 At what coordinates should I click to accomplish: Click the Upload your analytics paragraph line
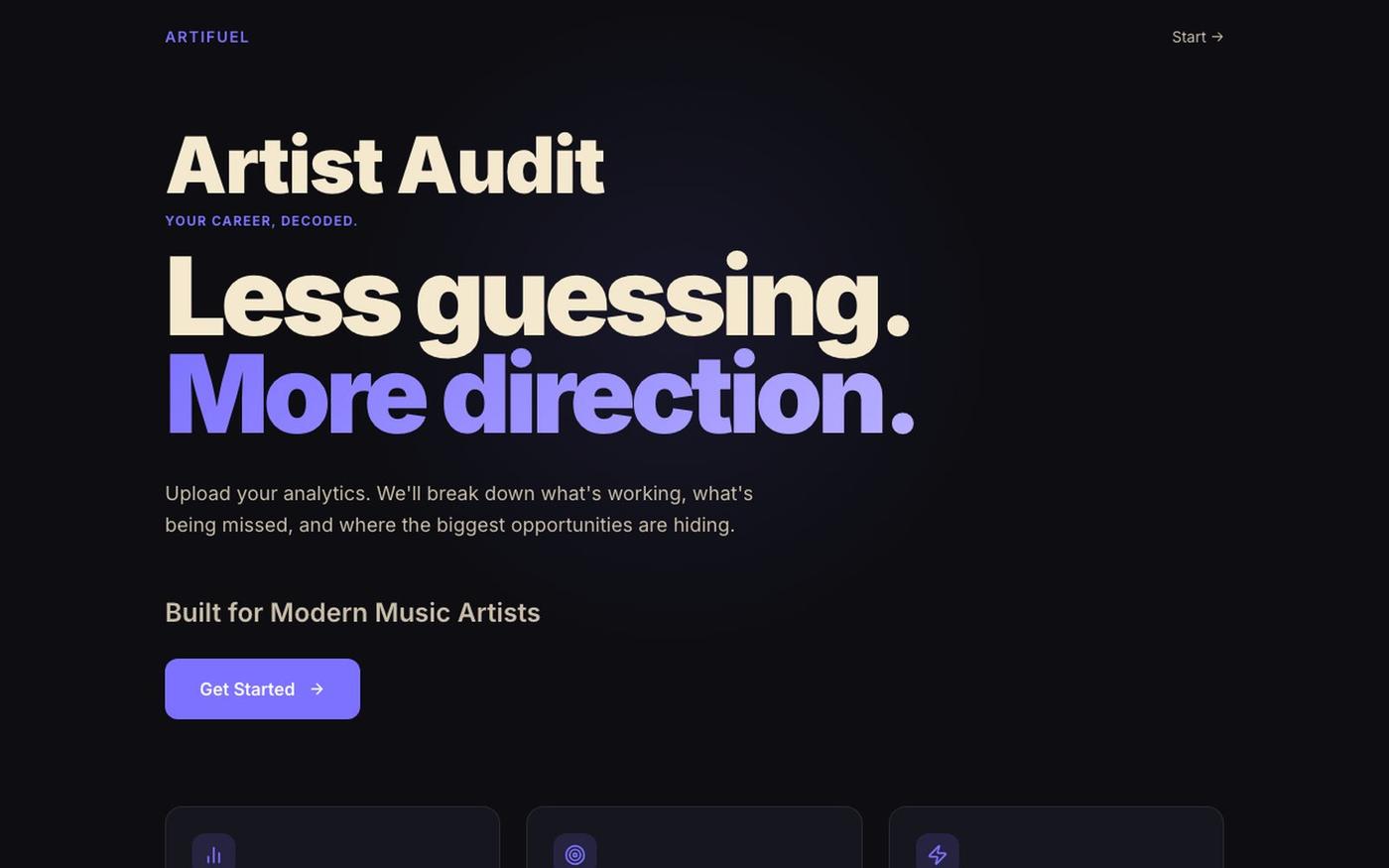tap(458, 493)
